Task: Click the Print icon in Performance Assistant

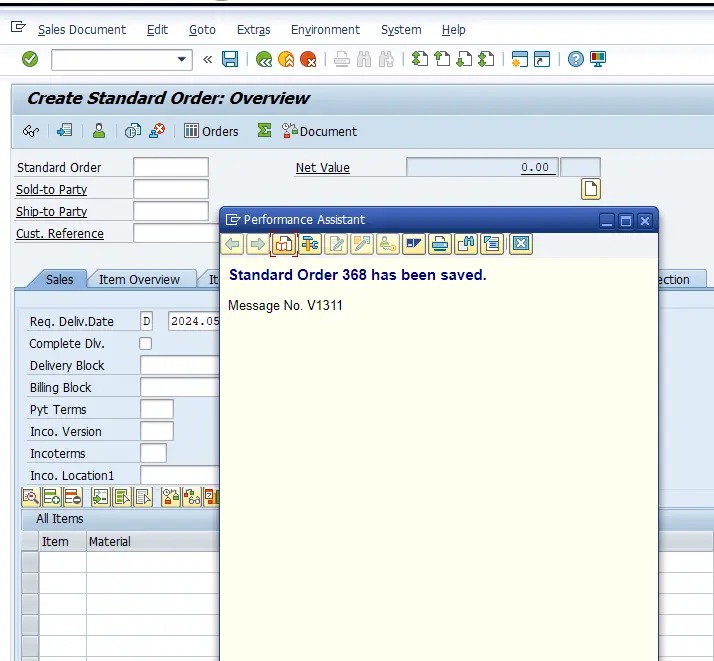Action: [x=440, y=244]
